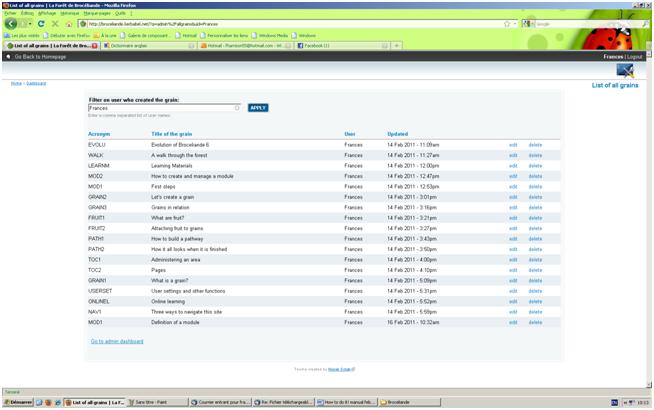Open the 'À la une' bookmark folder
The width and height of the screenshot is (654, 410).
(105, 35)
